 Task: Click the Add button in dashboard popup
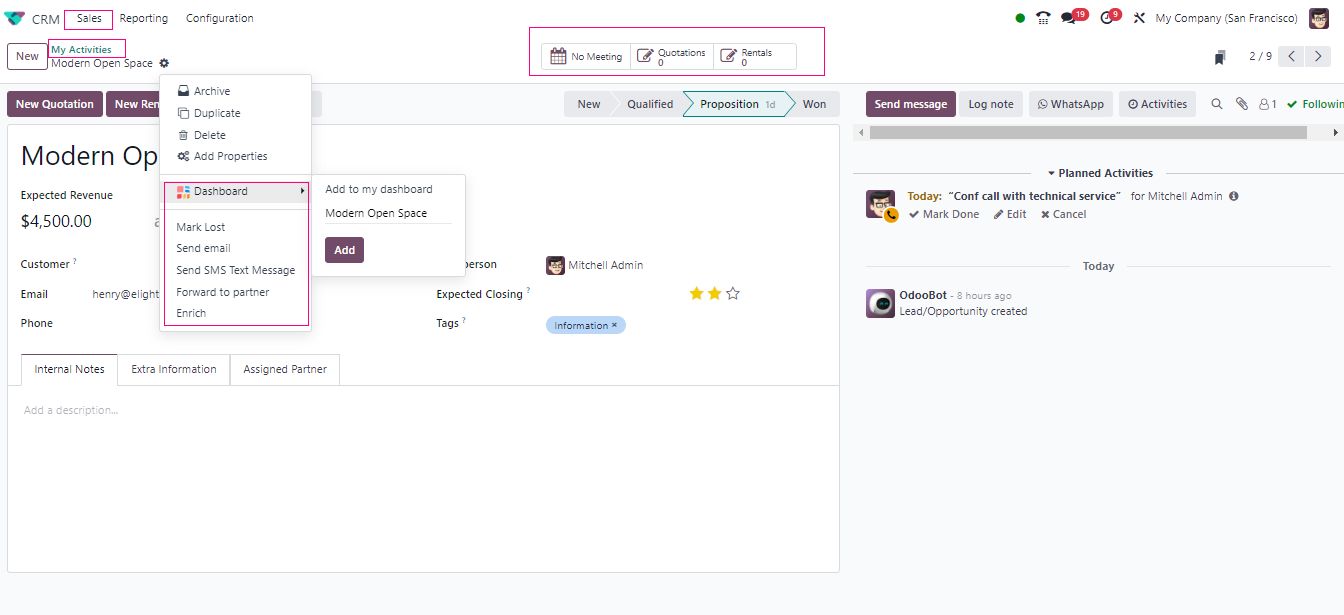pyautogui.click(x=344, y=250)
